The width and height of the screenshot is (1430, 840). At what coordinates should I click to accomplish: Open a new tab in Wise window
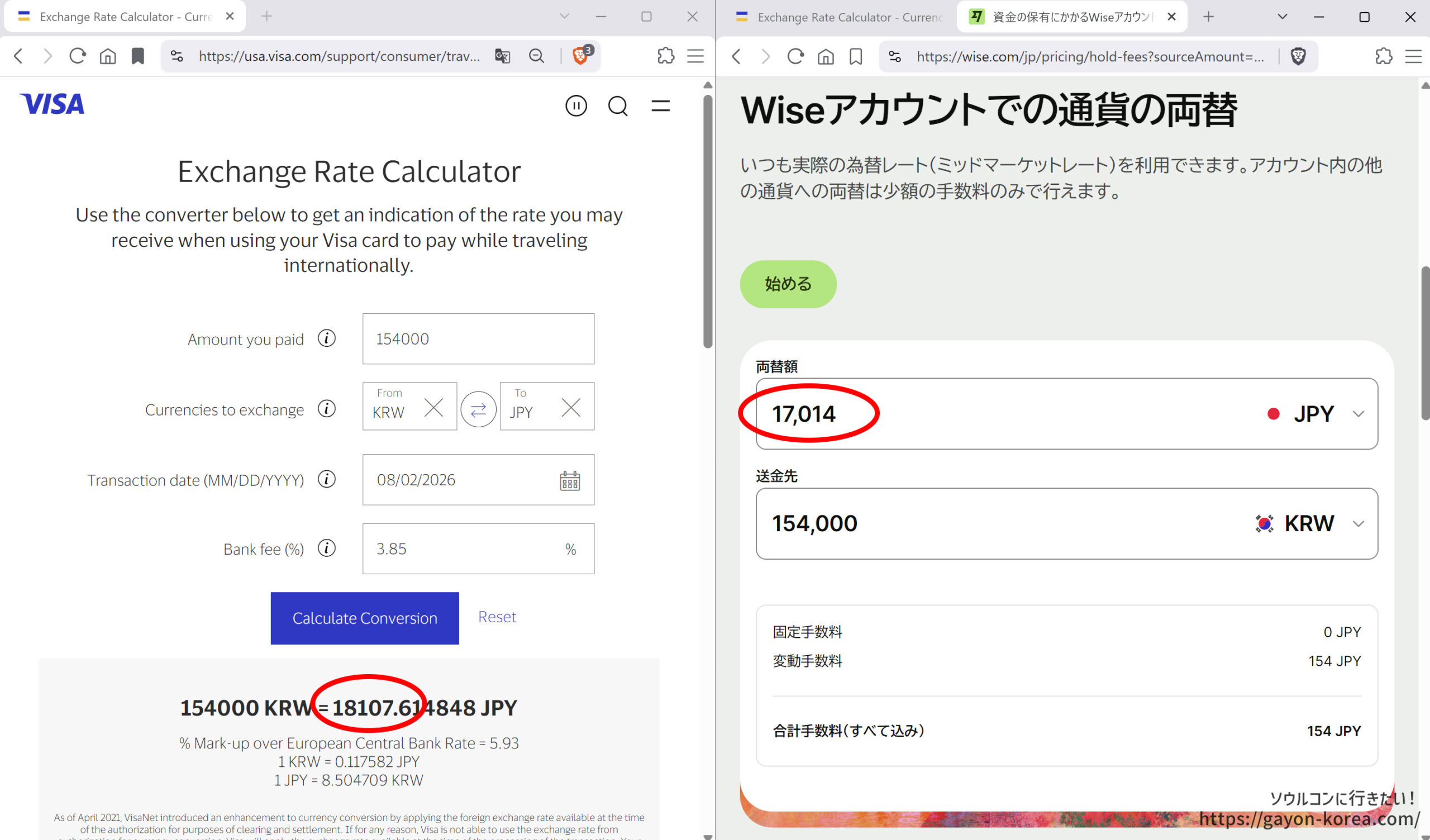[1209, 17]
